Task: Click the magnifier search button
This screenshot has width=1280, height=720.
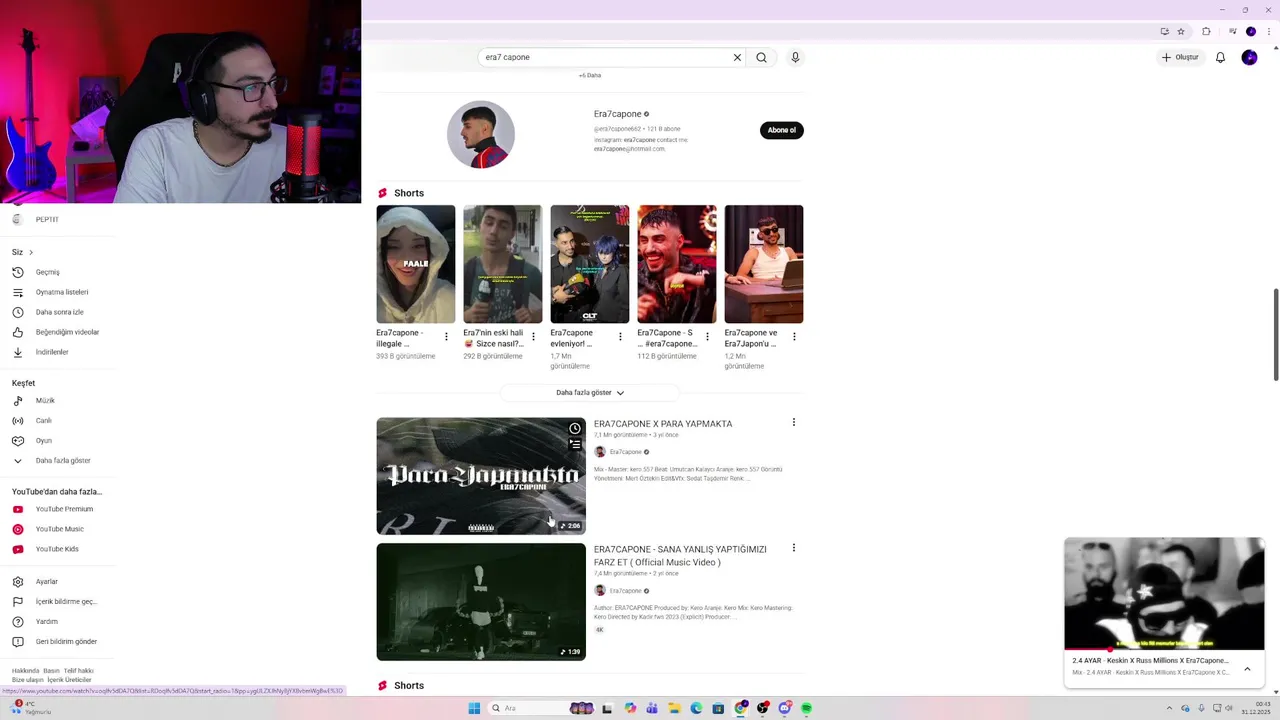Action: [761, 57]
